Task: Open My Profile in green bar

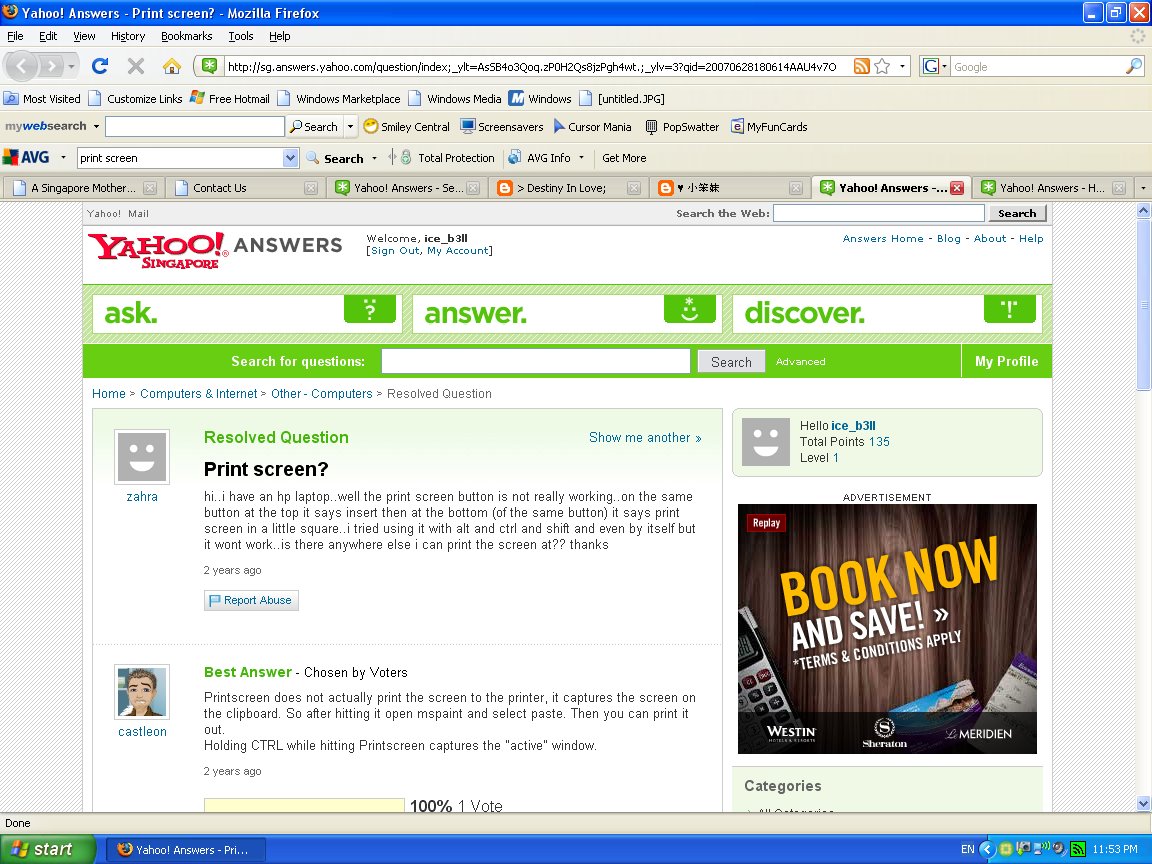Action: pyautogui.click(x=1006, y=361)
